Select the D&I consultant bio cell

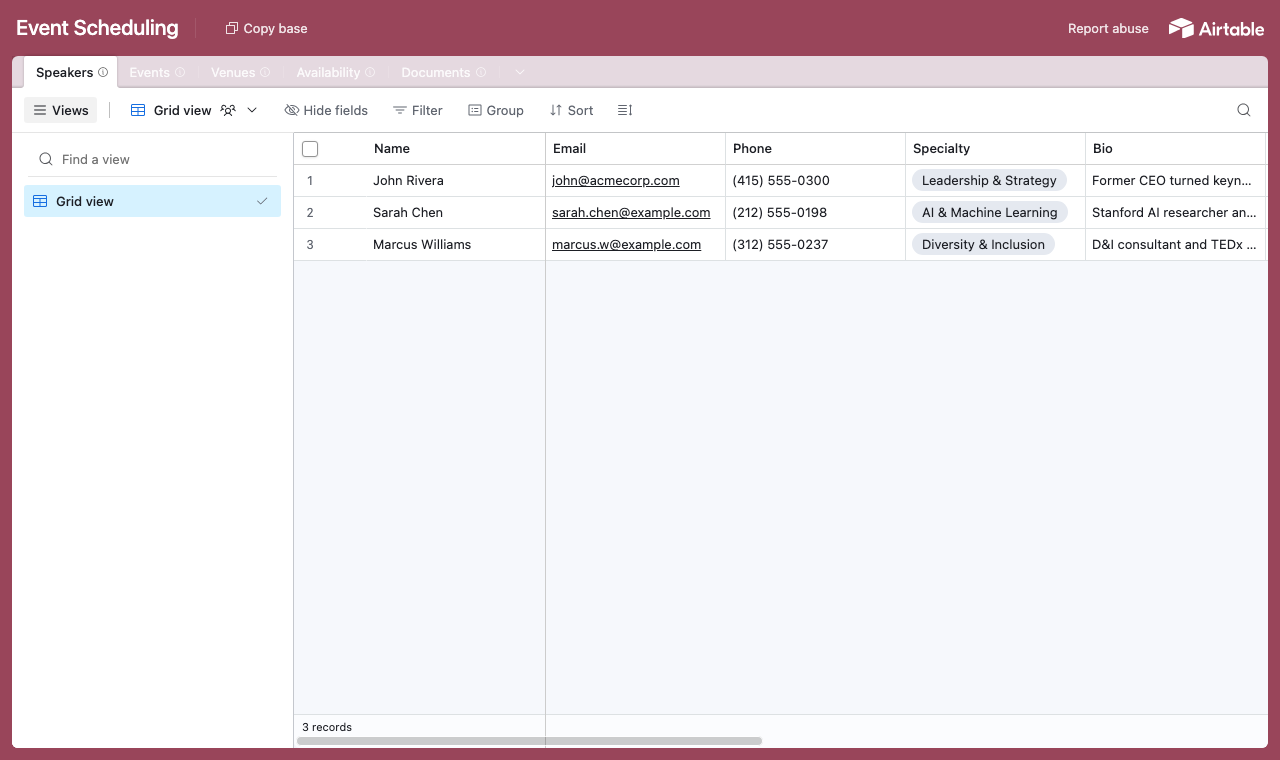pyautogui.click(x=1175, y=244)
